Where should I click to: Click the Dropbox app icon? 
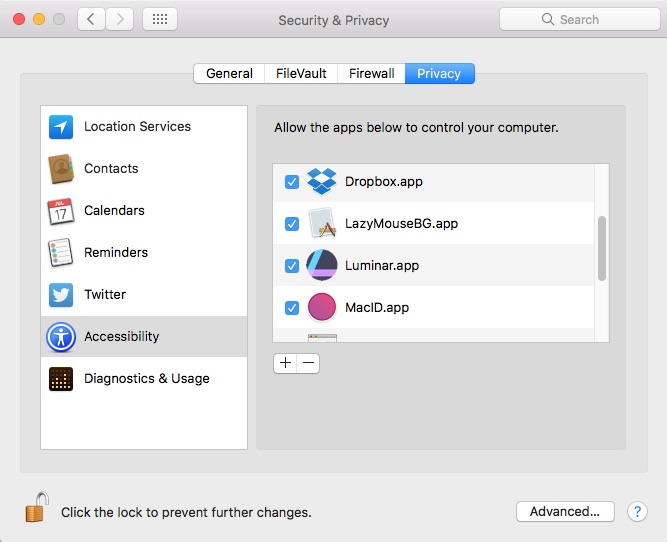(x=322, y=181)
